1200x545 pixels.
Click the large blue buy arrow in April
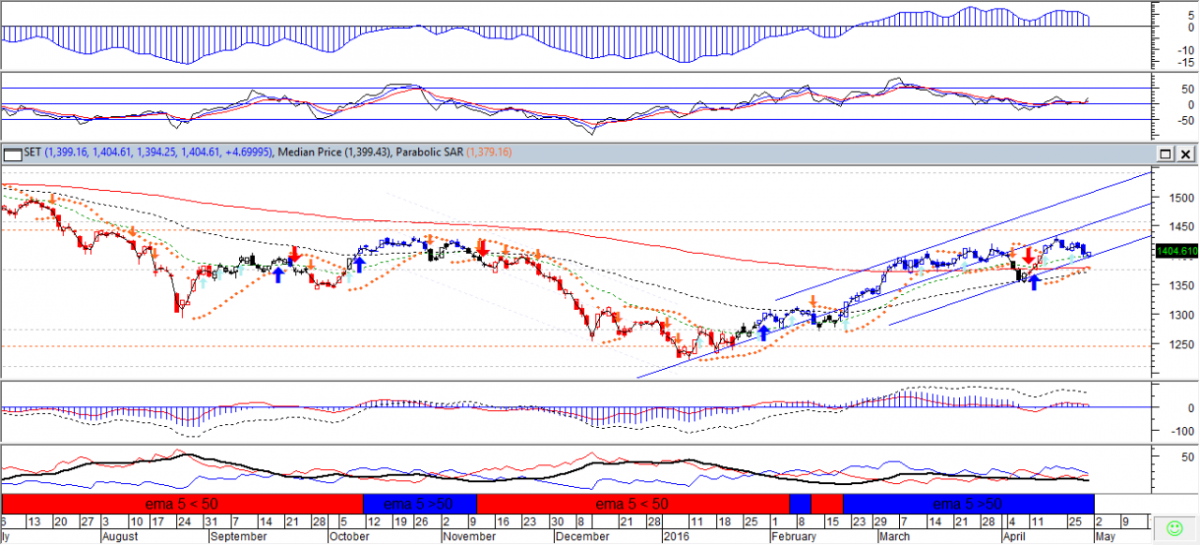pos(1034,283)
